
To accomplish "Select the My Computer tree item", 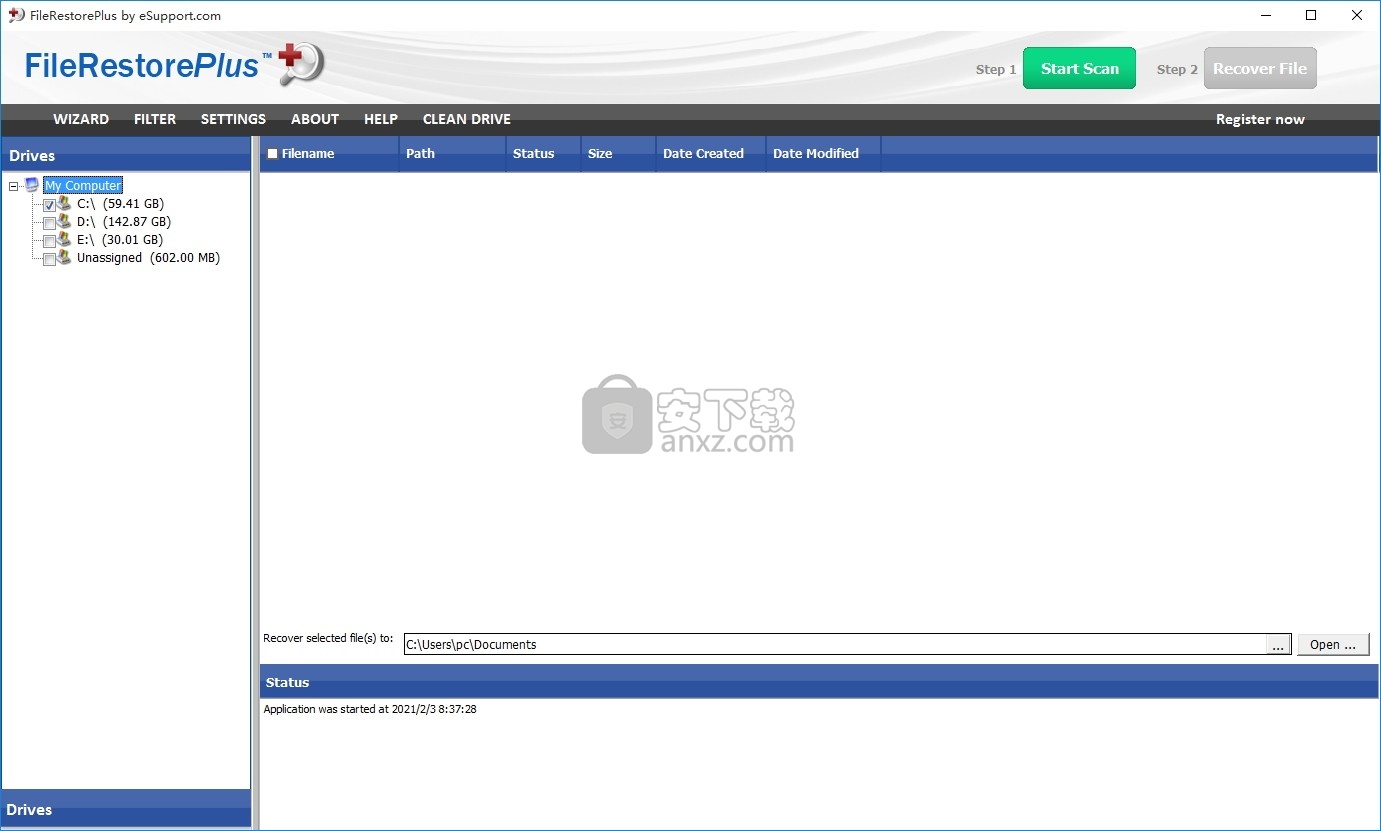I will [83, 185].
